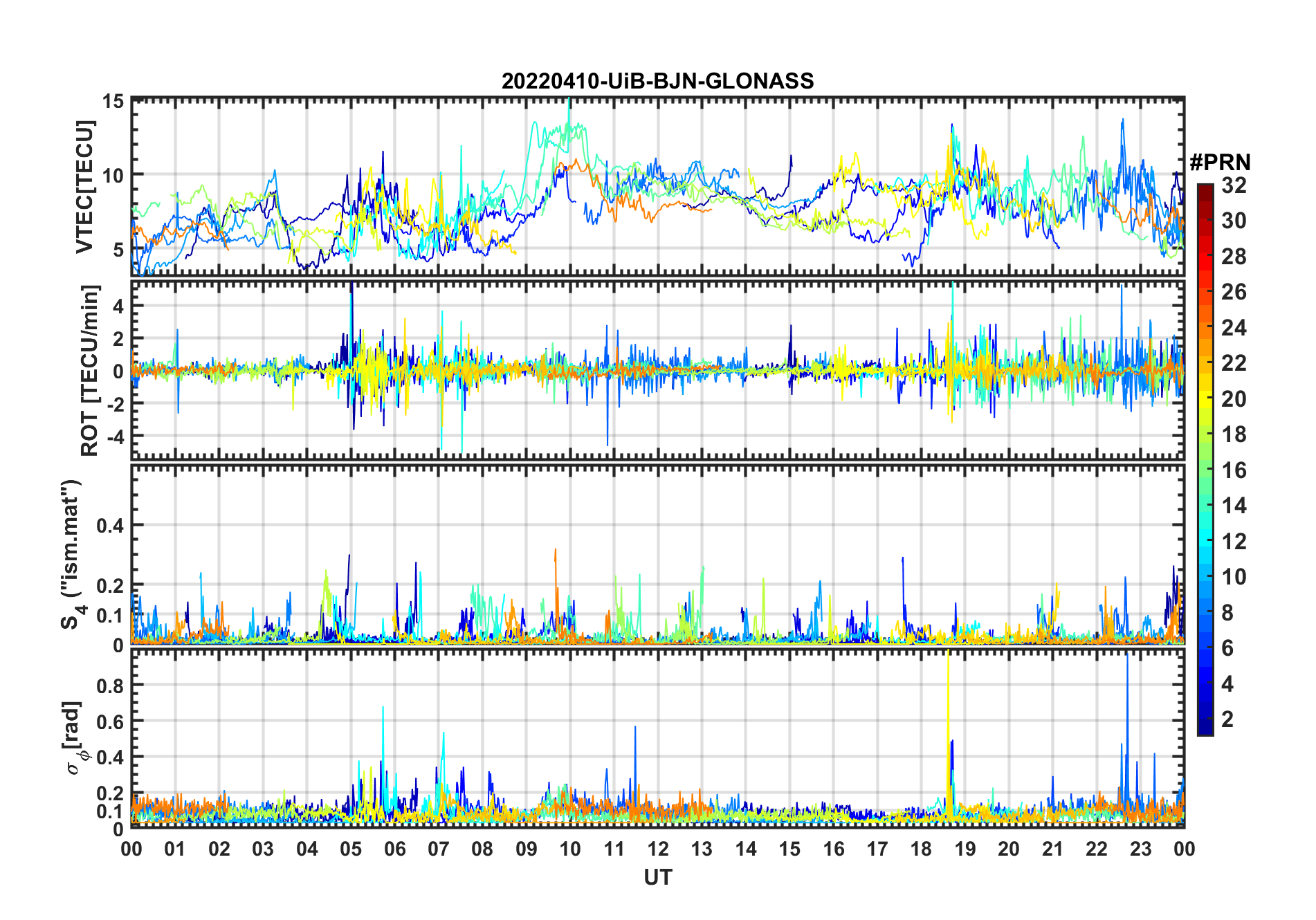The width and height of the screenshot is (1316, 920).
Task: Click the 15 tick on the VTEC axis
Action: [113, 102]
